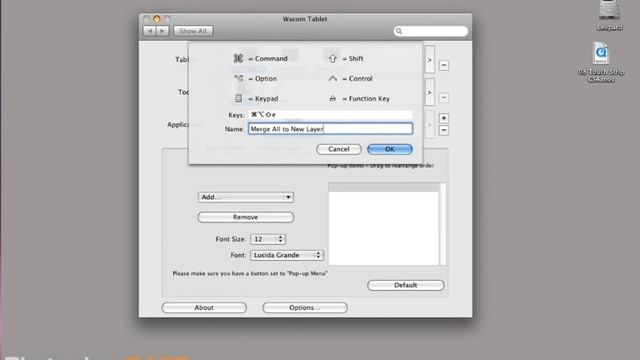Click the Default button

(406, 285)
